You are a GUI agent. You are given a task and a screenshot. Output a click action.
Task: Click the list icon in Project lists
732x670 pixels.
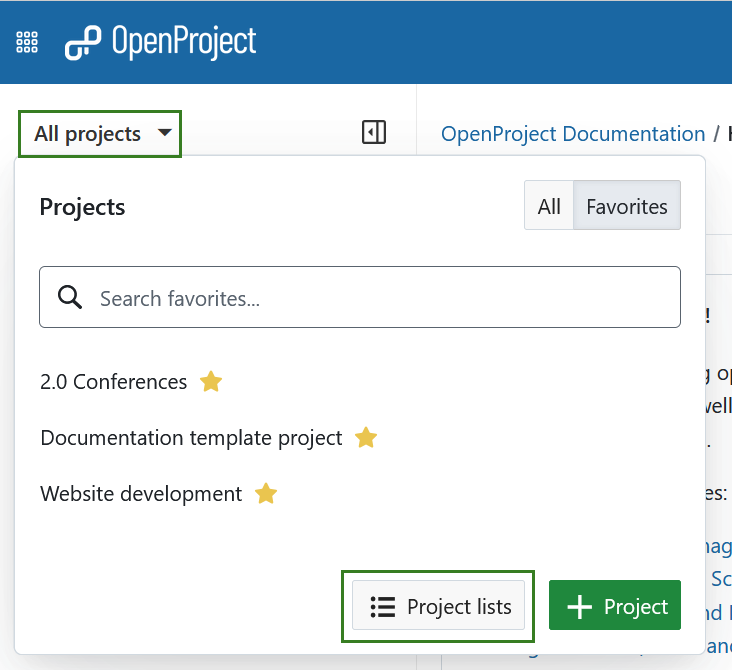pos(382,606)
